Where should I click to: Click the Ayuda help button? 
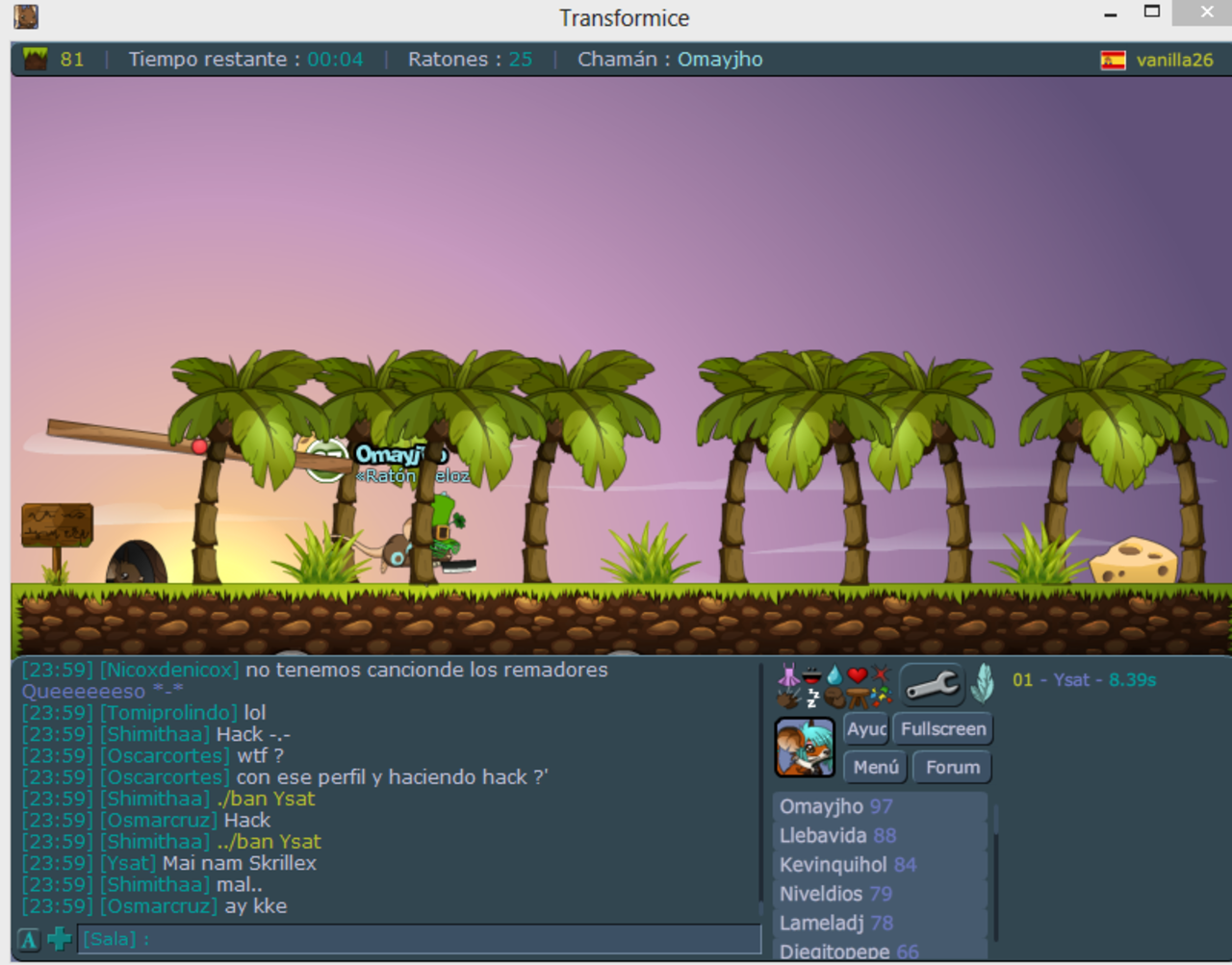(866, 729)
